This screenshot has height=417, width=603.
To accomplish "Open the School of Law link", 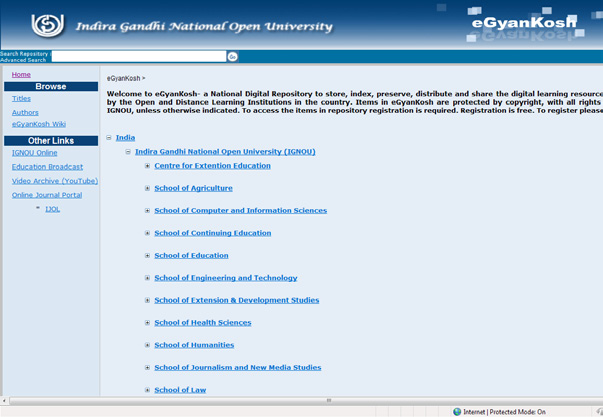I will pyautogui.click(x=180, y=390).
